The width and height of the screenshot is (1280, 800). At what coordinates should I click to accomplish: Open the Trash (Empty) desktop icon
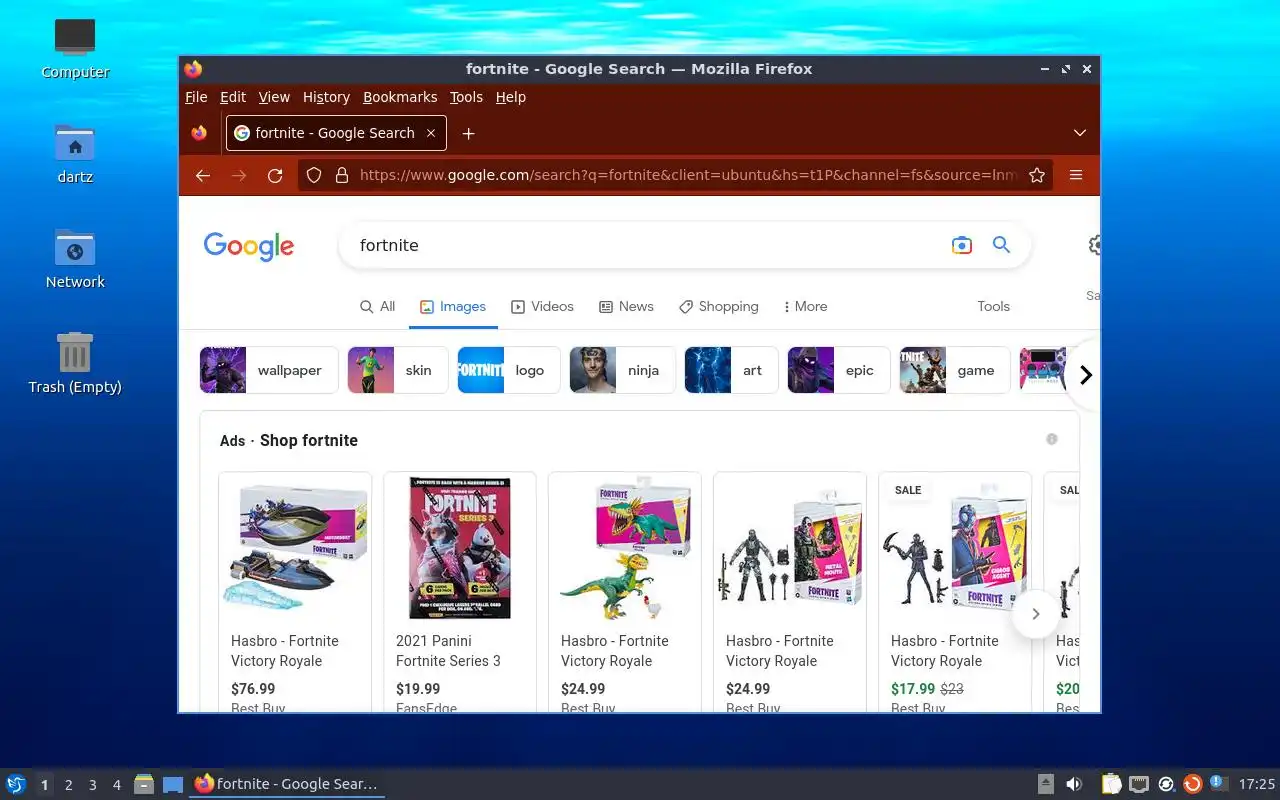coord(75,364)
